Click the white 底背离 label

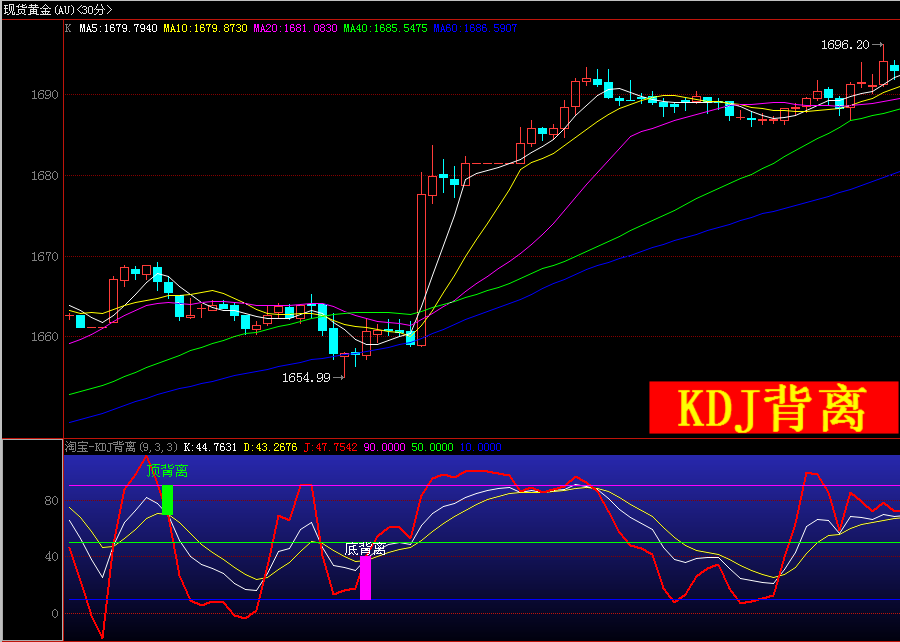pos(365,549)
